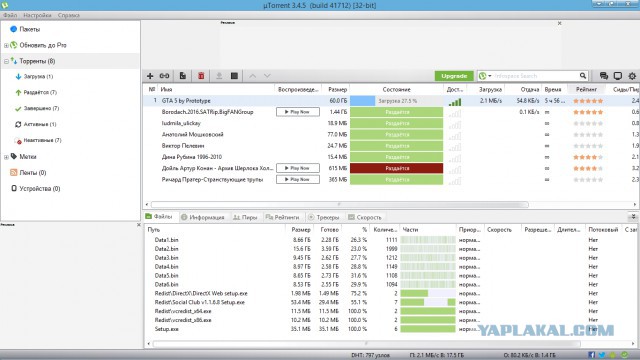Sort by the Состояние column header
640x360 pixels.
pos(396,89)
